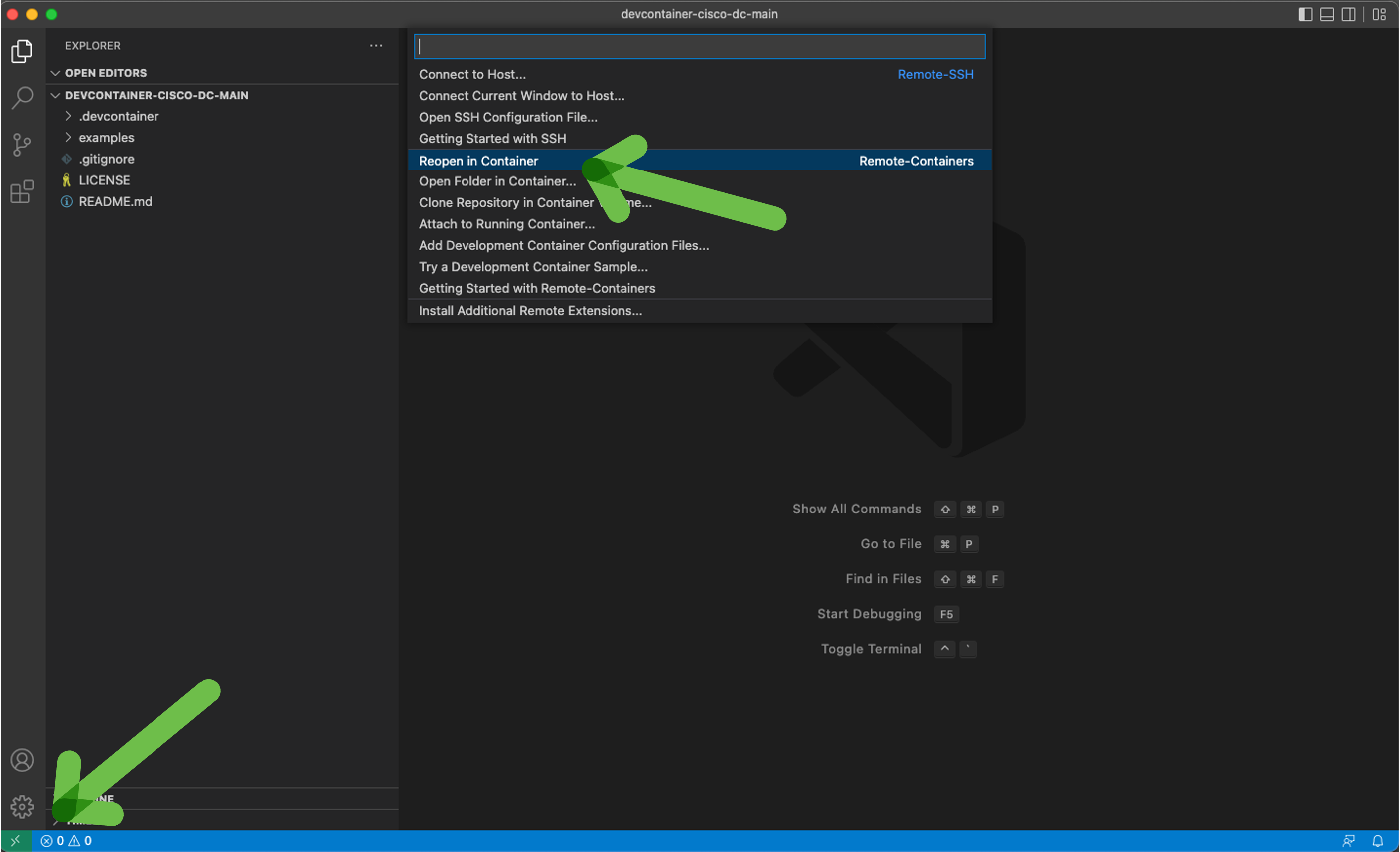Toggle secondary side bar layout icon
1400x852 pixels.
pyautogui.click(x=1348, y=14)
